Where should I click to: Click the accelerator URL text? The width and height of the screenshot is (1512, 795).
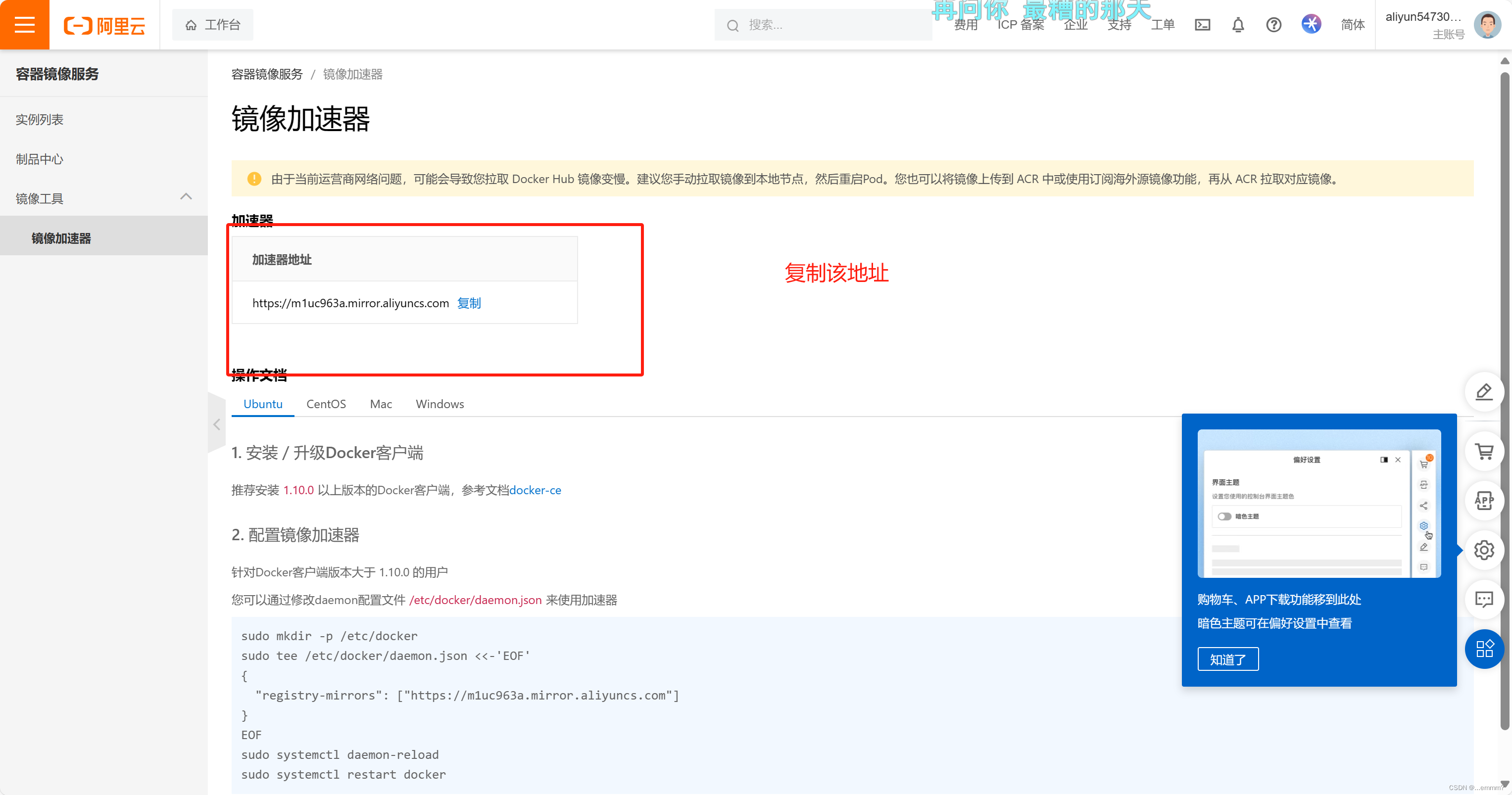(x=350, y=303)
